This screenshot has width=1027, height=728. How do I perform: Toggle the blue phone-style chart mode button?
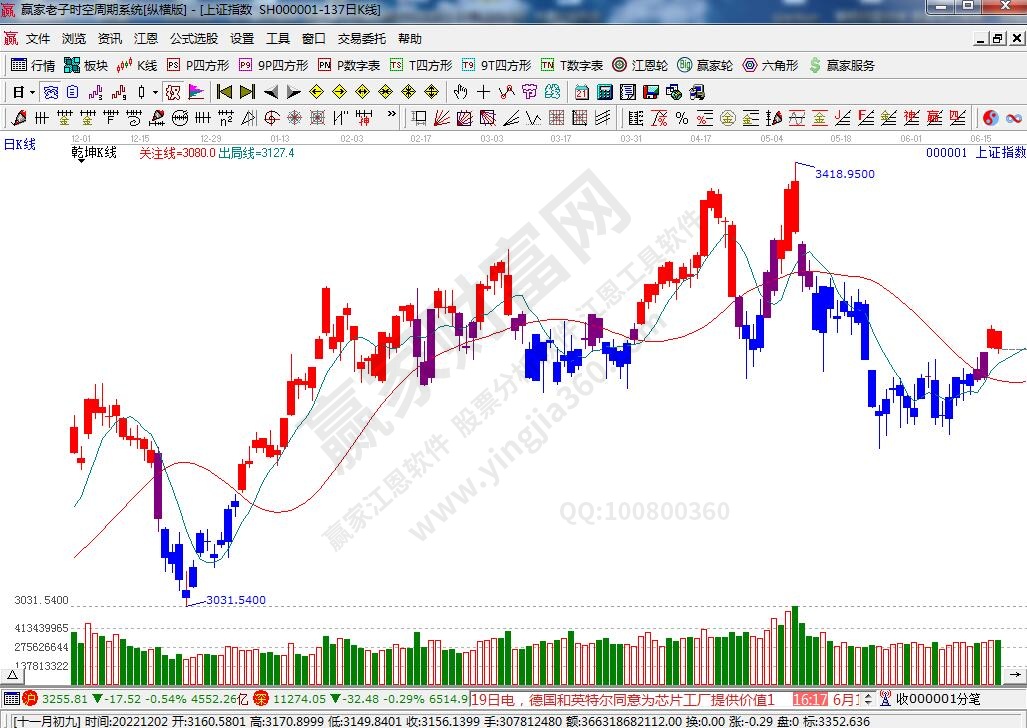tap(50, 92)
